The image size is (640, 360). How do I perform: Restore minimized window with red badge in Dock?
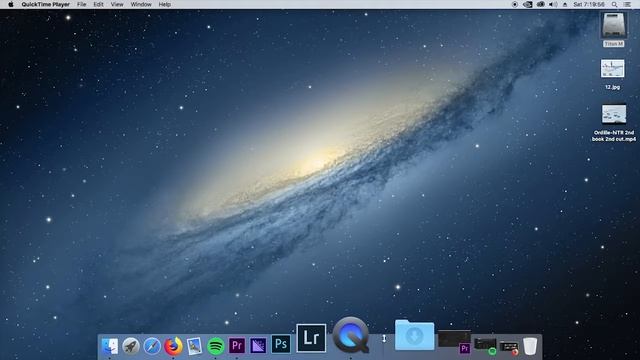pyautogui.click(x=508, y=347)
